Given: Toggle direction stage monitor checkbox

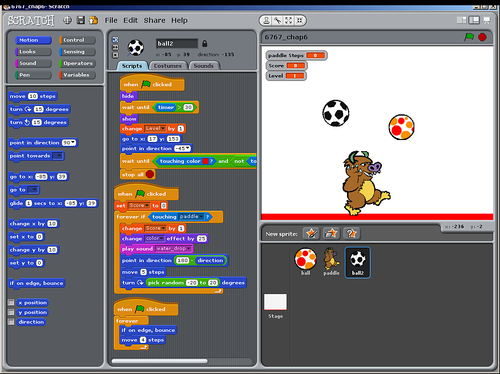Looking at the screenshot, I should [11, 322].
